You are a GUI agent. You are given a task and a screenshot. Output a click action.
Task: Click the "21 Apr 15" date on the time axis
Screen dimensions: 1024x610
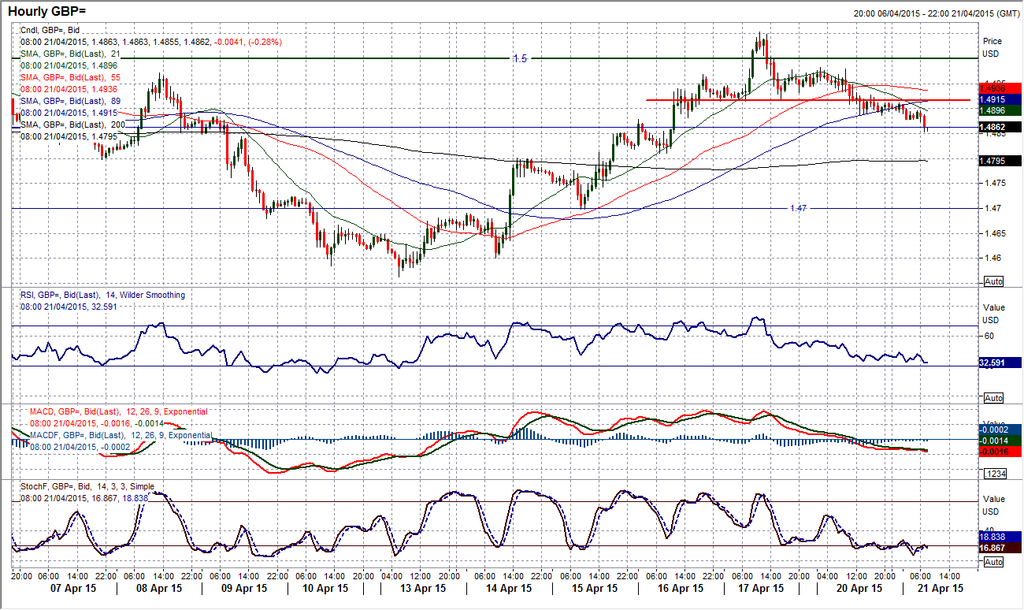click(x=940, y=588)
